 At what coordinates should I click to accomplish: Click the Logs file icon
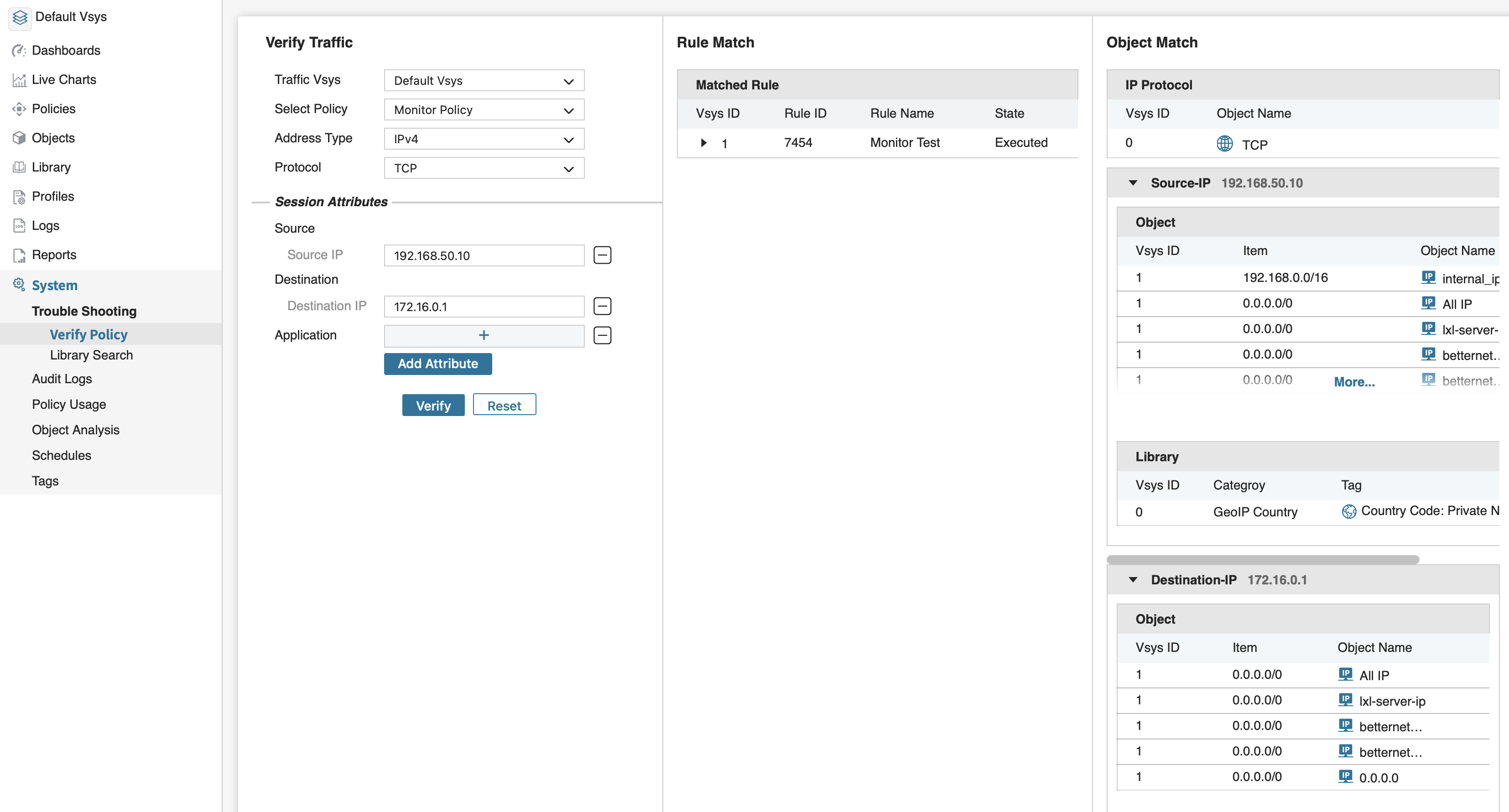19,226
